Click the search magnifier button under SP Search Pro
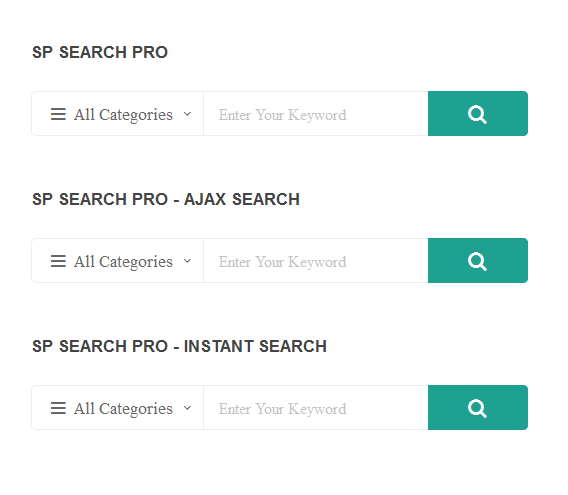The image size is (568, 495). coord(478,113)
